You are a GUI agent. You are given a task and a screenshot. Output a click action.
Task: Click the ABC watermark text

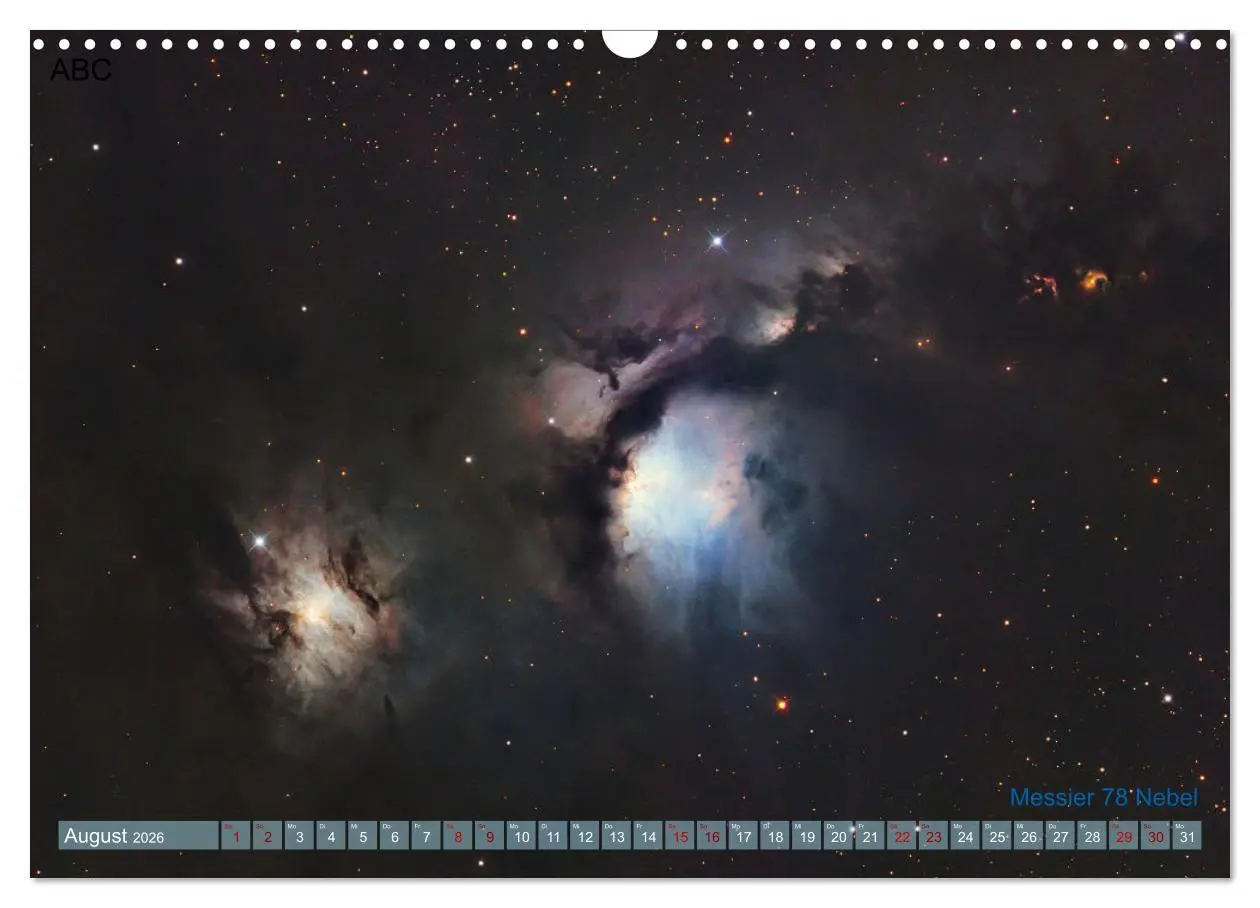click(80, 69)
